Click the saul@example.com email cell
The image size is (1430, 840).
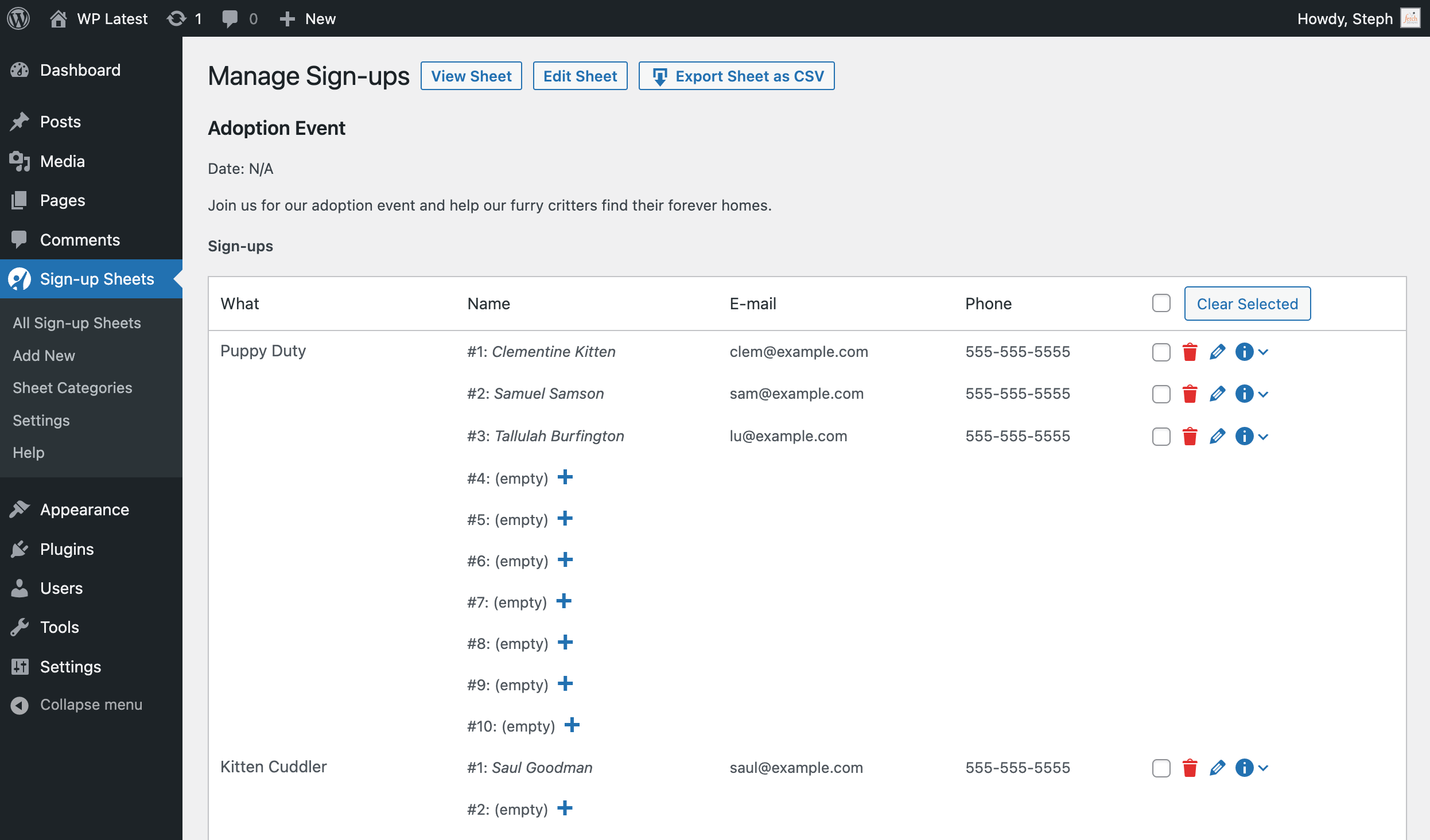[796, 768]
